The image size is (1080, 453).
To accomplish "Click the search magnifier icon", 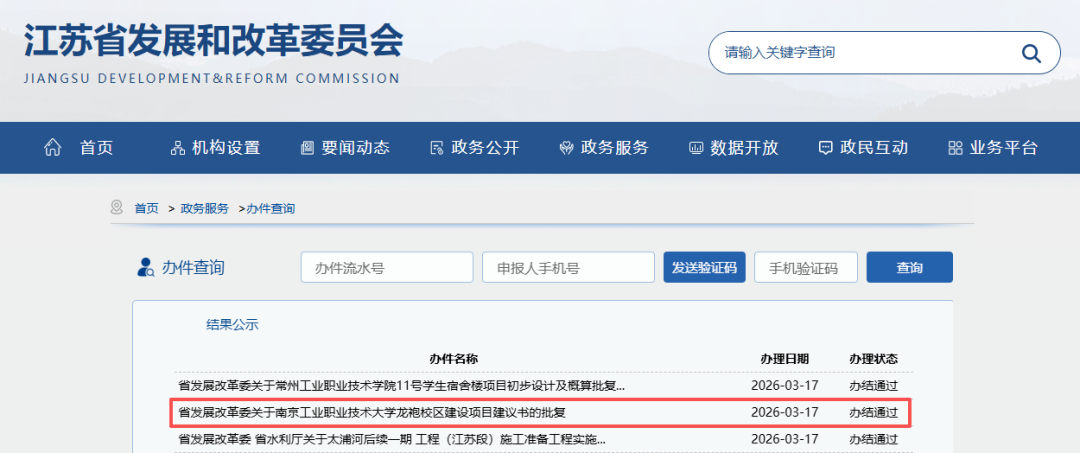I will pyautogui.click(x=1031, y=53).
